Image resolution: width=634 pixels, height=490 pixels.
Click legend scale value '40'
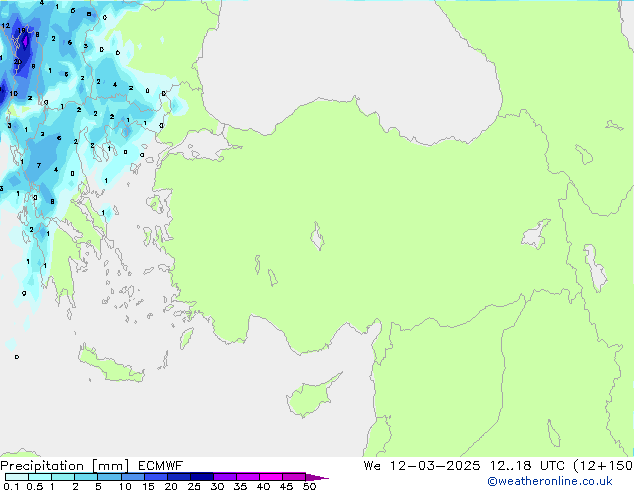point(263,486)
